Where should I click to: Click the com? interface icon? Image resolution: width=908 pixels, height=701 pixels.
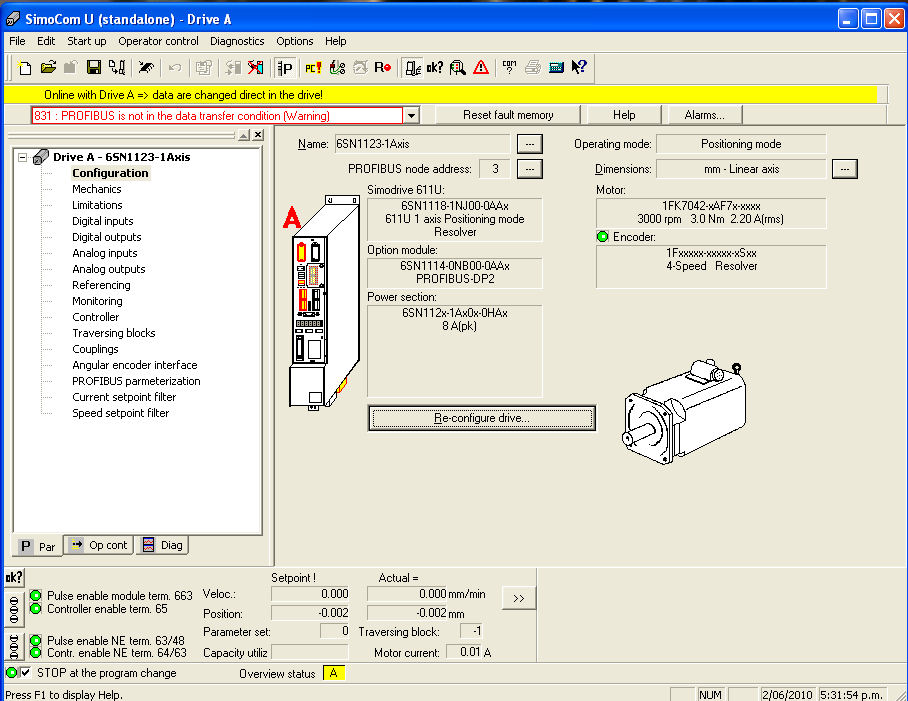509,68
